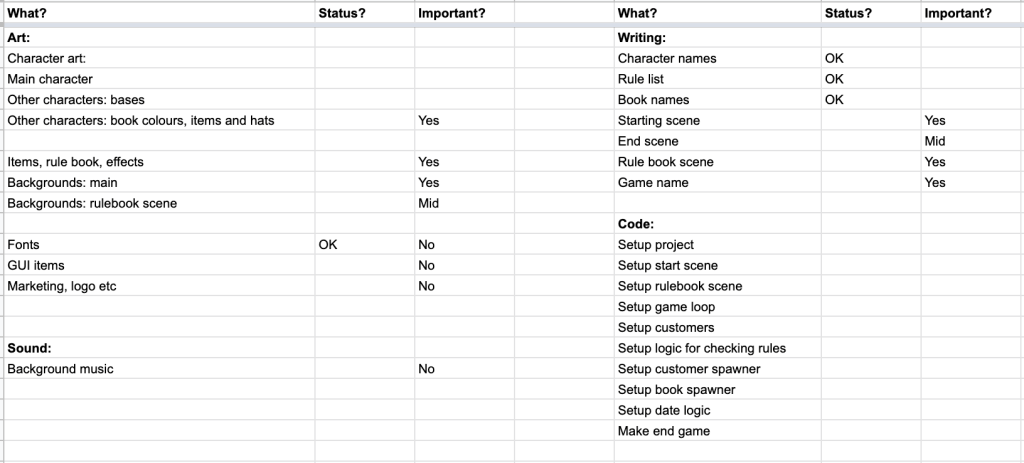Select the "Setup game loop" cell

666,307
